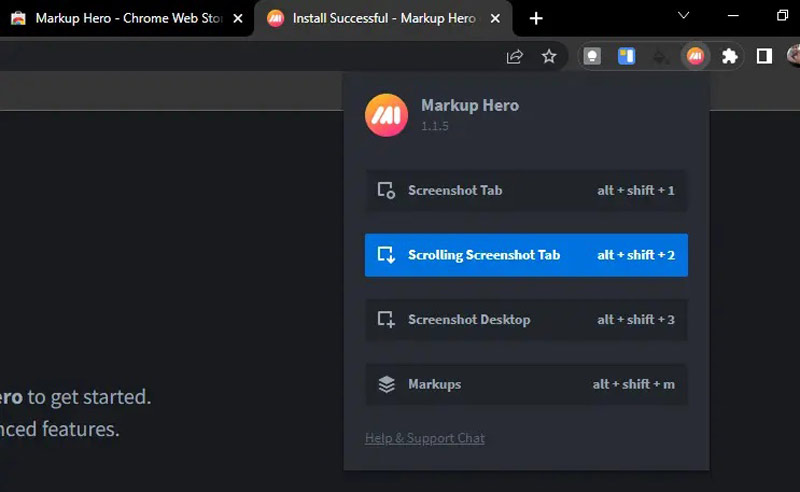Viewport: 800px width, 492px height.
Task: Select Screenshot Desktop option
Action: [526, 319]
